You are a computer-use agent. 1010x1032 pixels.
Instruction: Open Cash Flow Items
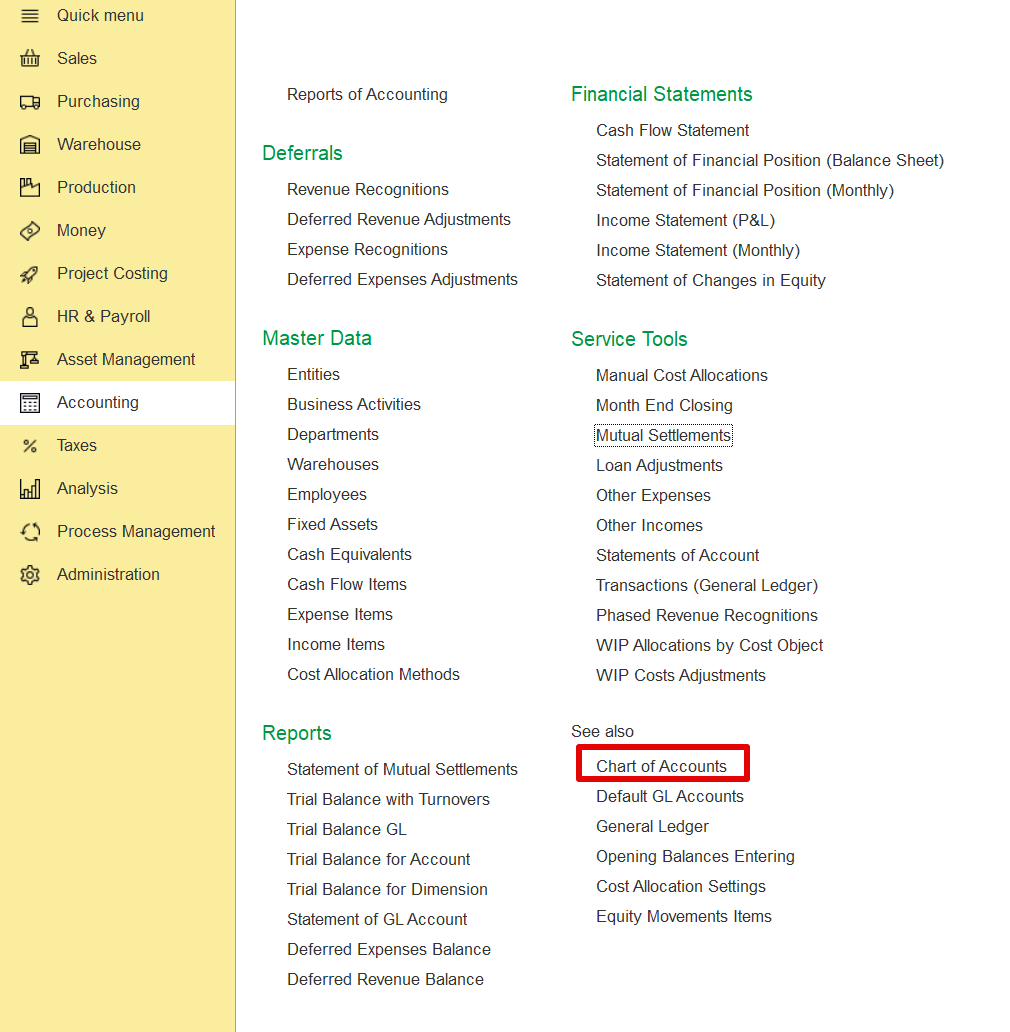tap(347, 584)
